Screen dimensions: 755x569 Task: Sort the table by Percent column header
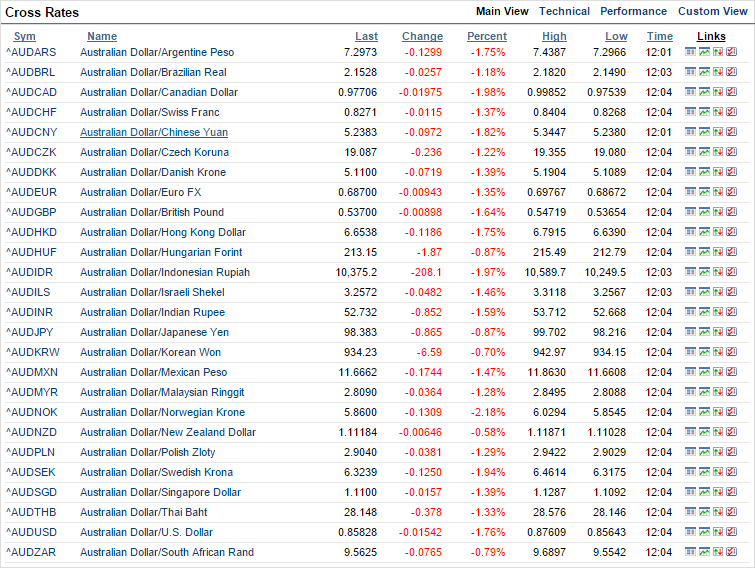486,37
